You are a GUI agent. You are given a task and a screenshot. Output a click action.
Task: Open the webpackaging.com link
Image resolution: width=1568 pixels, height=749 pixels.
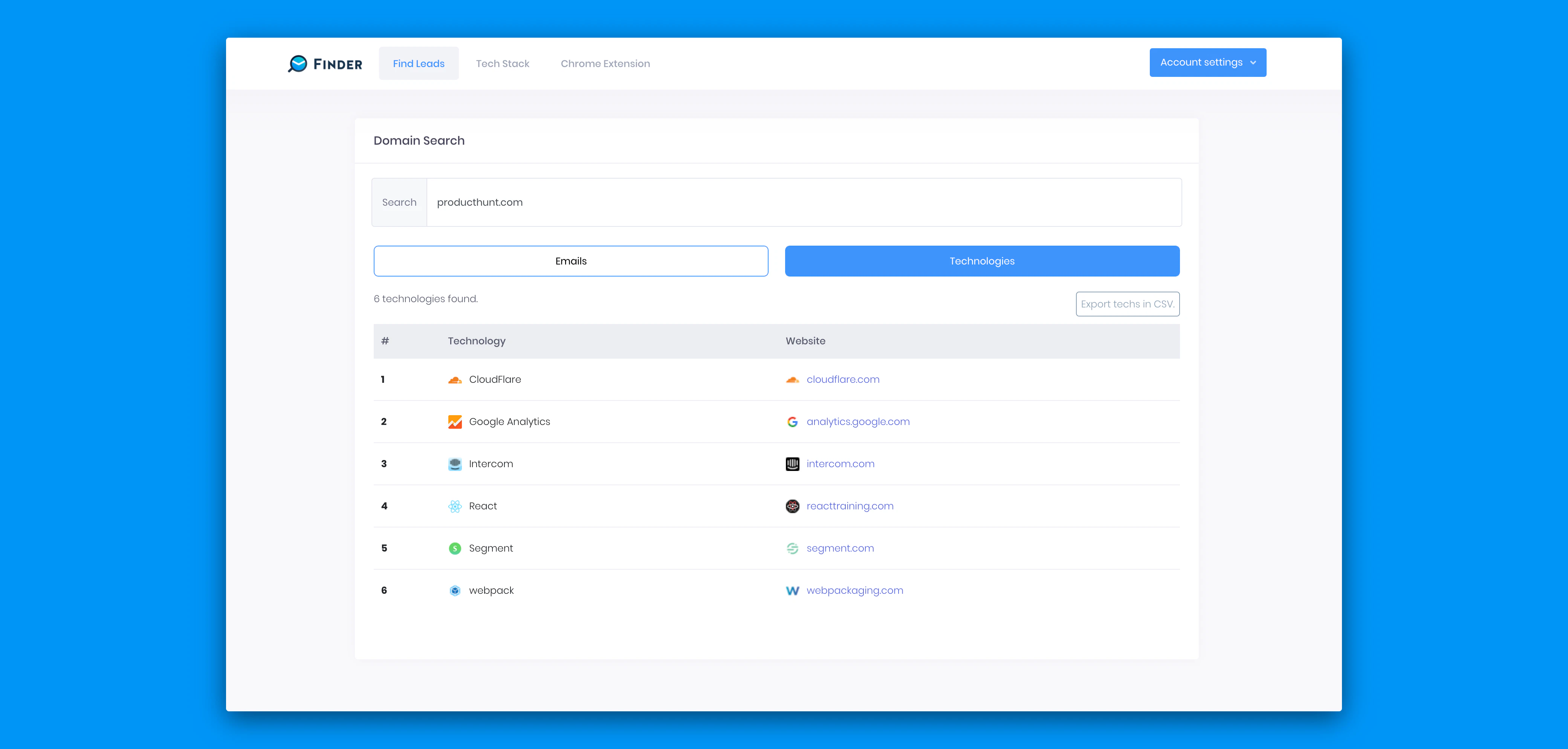coord(854,591)
